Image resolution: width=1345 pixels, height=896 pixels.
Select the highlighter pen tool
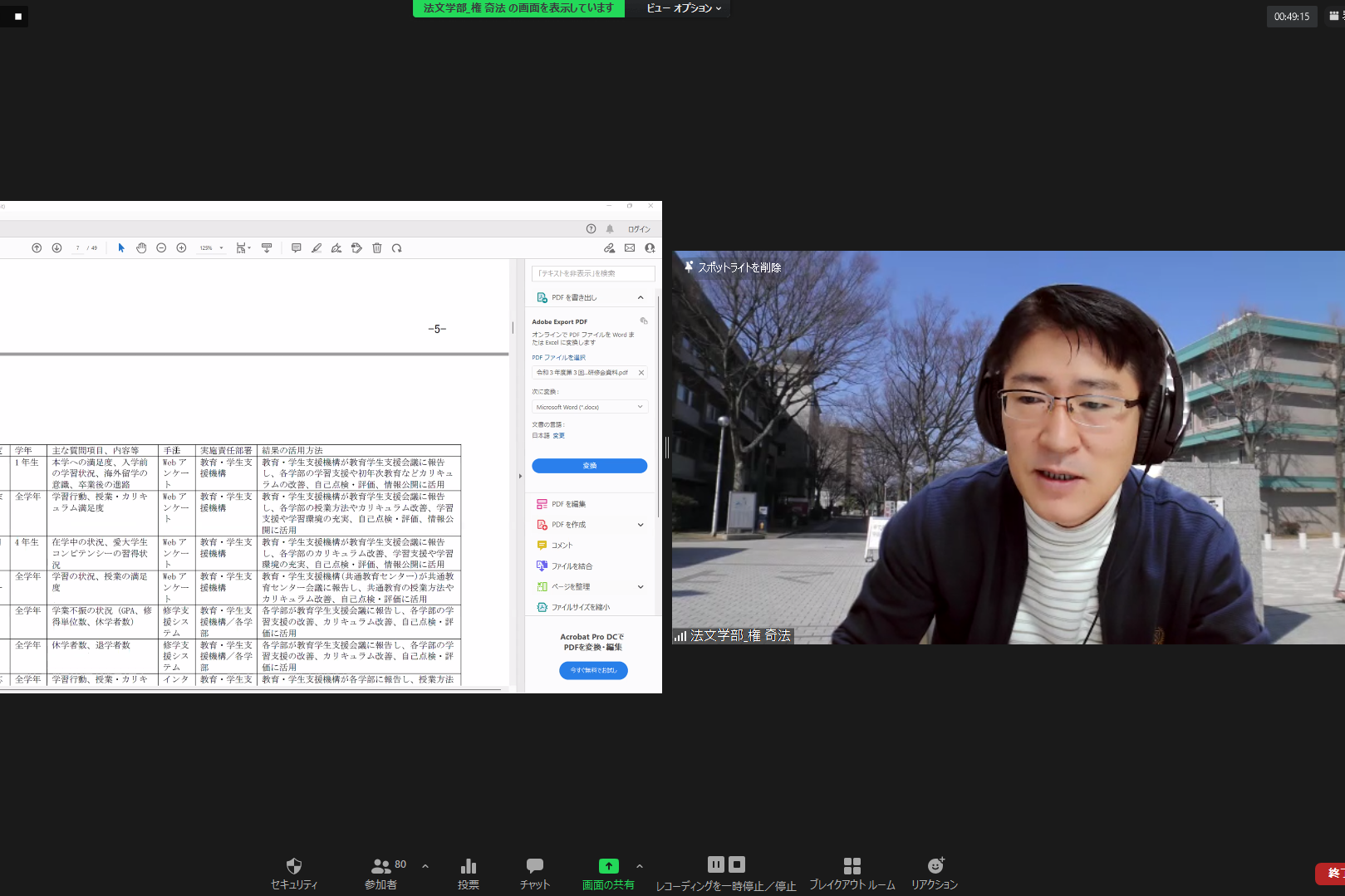(317, 248)
